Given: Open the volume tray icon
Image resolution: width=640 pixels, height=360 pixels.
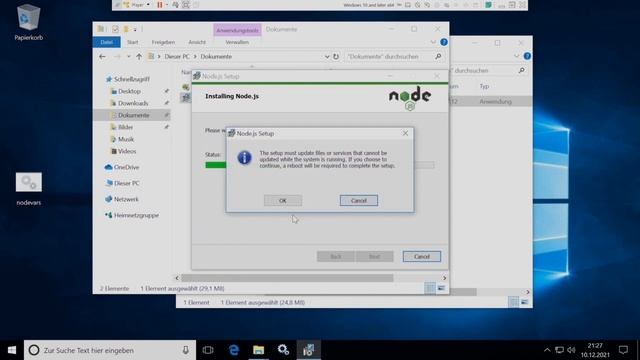Looking at the screenshot, I should (x=571, y=350).
